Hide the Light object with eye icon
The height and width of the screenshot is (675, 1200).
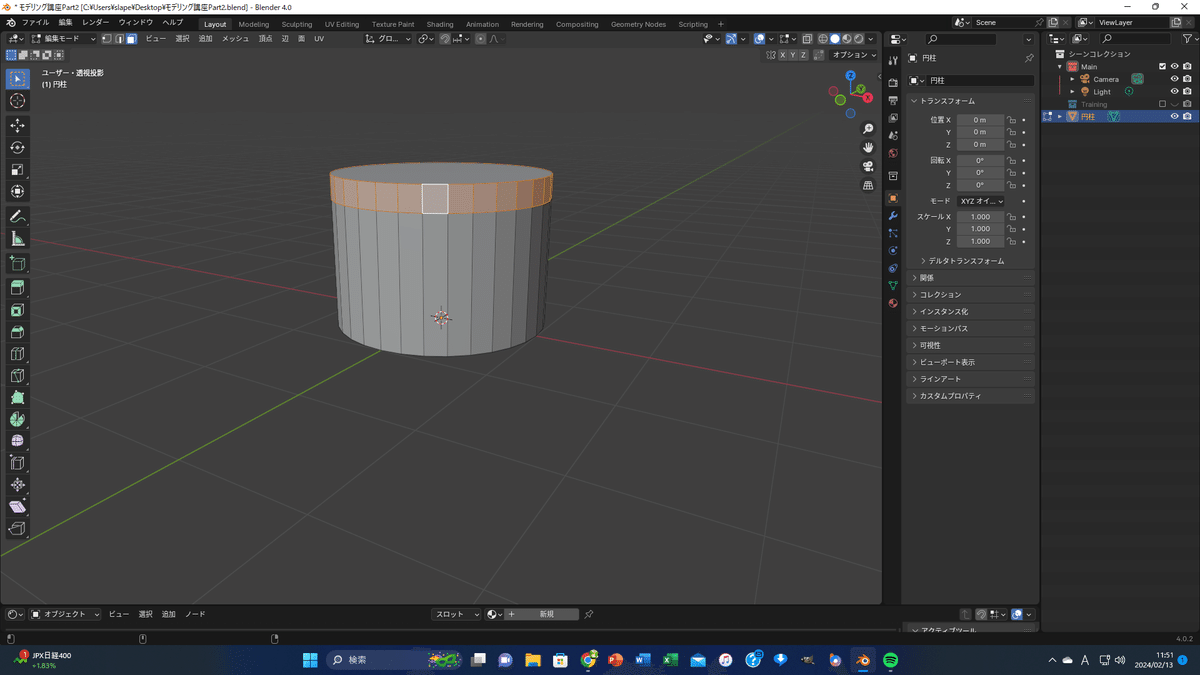[x=1175, y=92]
